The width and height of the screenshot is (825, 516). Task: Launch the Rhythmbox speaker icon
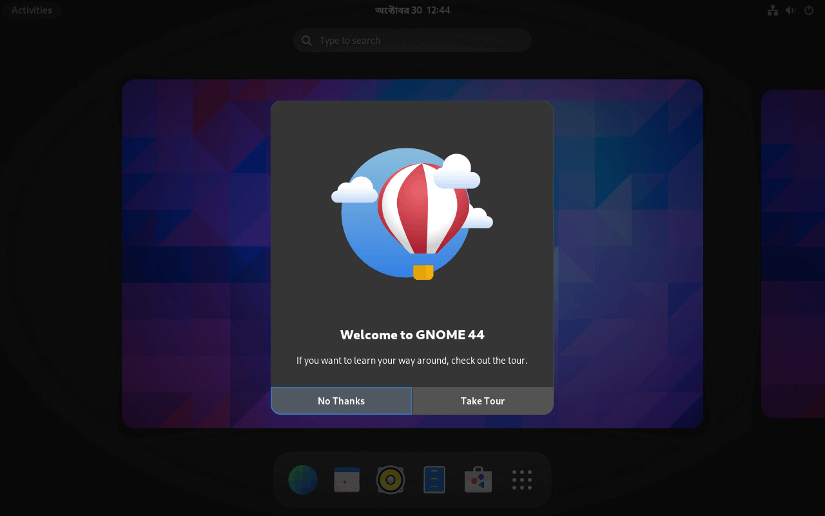[x=390, y=480]
